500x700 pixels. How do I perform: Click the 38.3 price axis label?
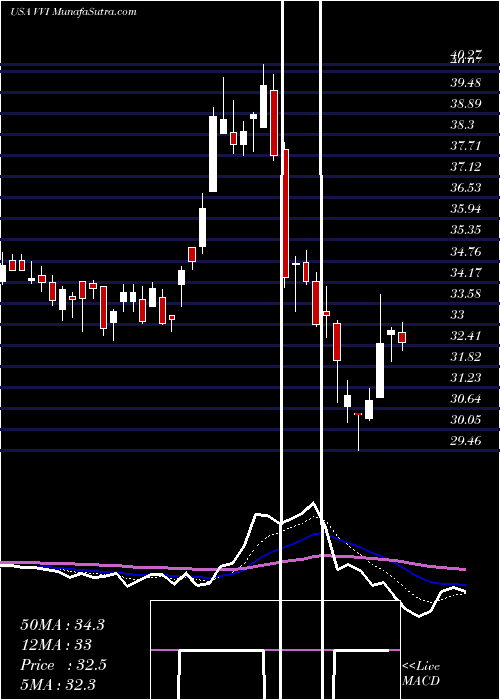click(462, 125)
